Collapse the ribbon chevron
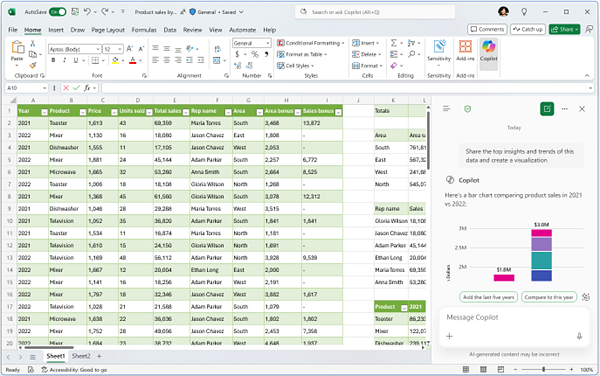 point(587,76)
